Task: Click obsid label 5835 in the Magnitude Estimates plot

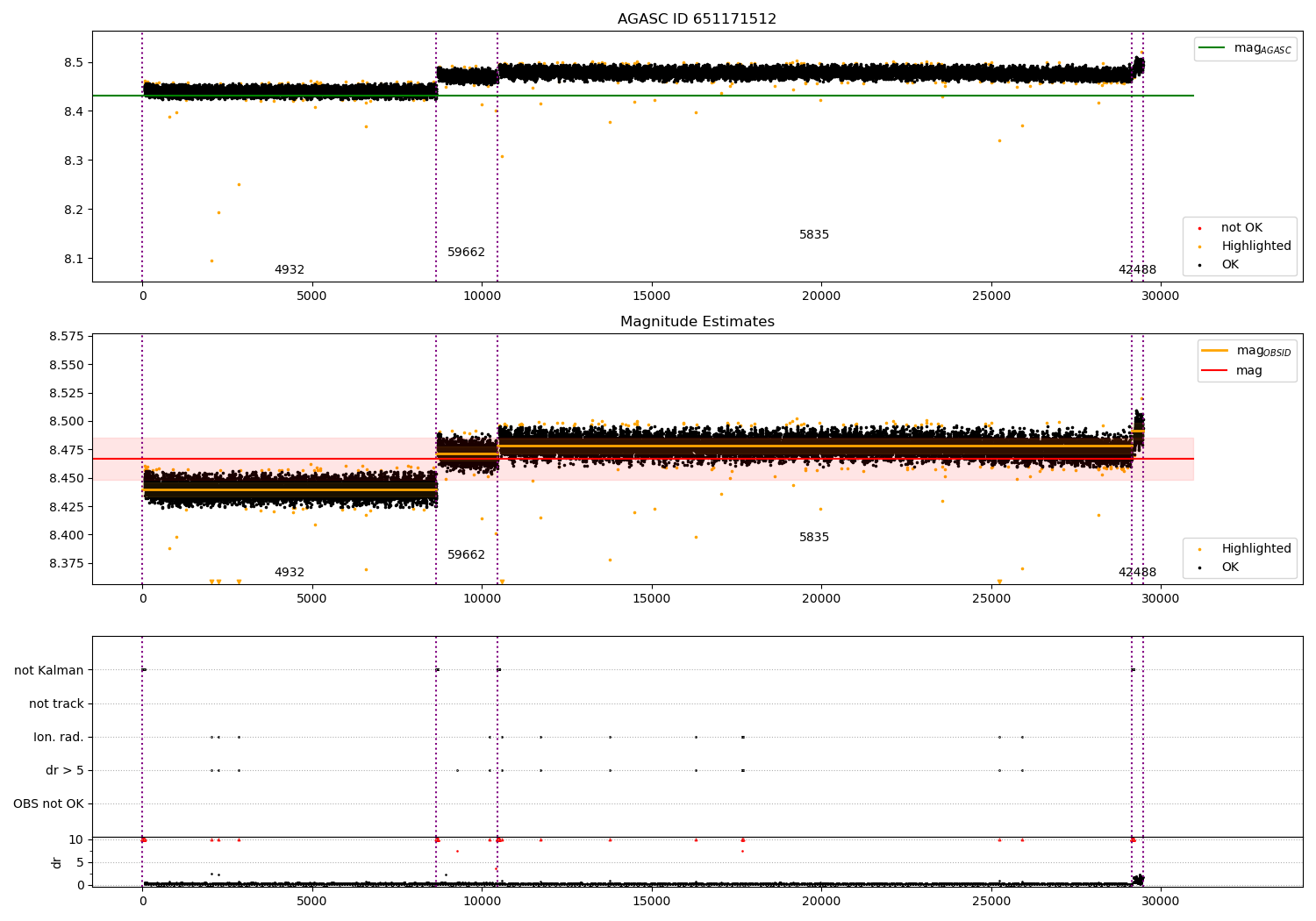Action: pyautogui.click(x=814, y=537)
